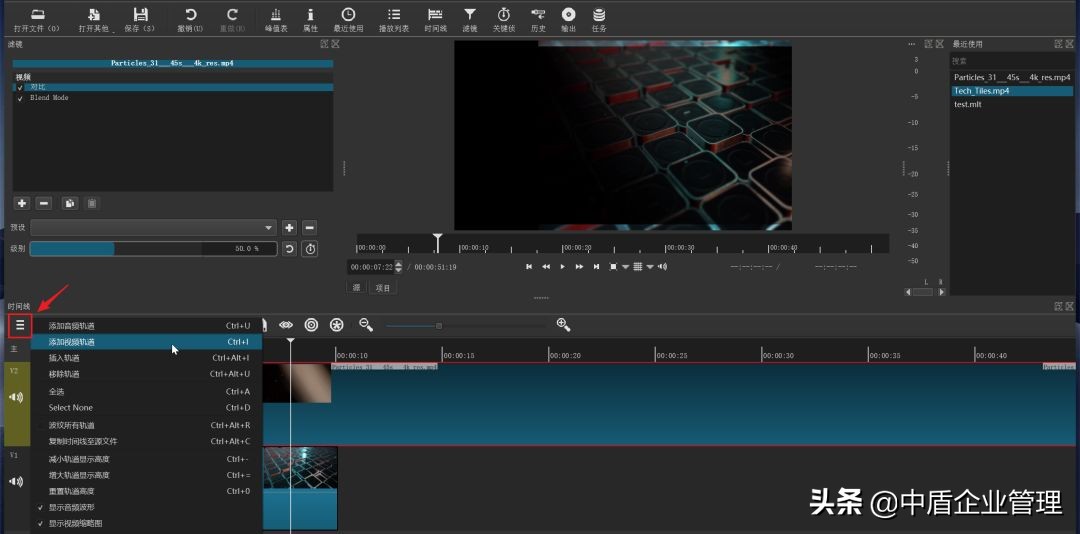The image size is (1080, 534).
Task: Switch to the 项目 tab under the player
Action: pyautogui.click(x=383, y=288)
